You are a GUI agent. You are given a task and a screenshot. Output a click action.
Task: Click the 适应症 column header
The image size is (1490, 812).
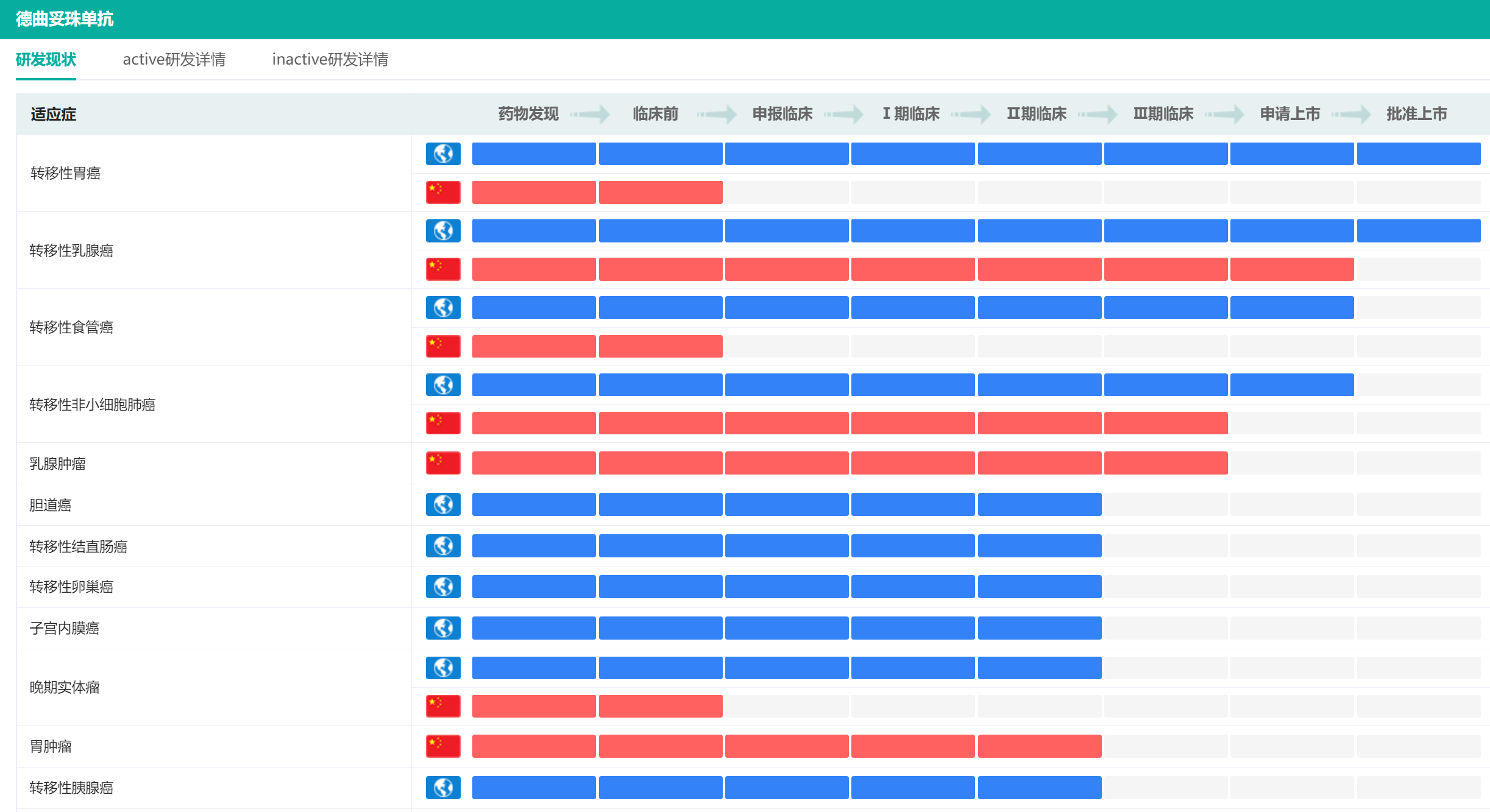tap(54, 114)
